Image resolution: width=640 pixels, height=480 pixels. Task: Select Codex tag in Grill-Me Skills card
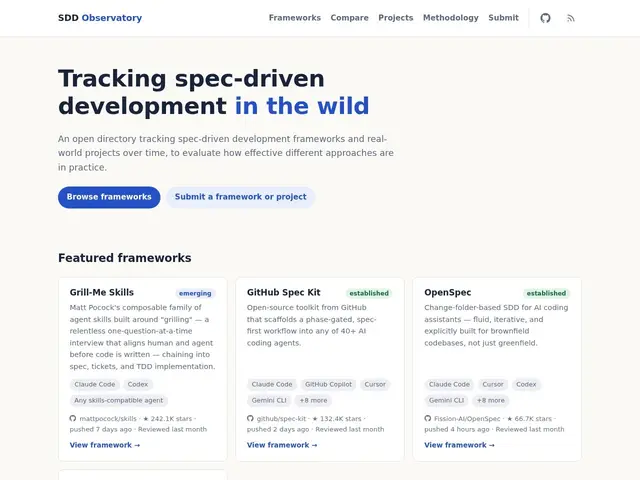click(x=138, y=384)
